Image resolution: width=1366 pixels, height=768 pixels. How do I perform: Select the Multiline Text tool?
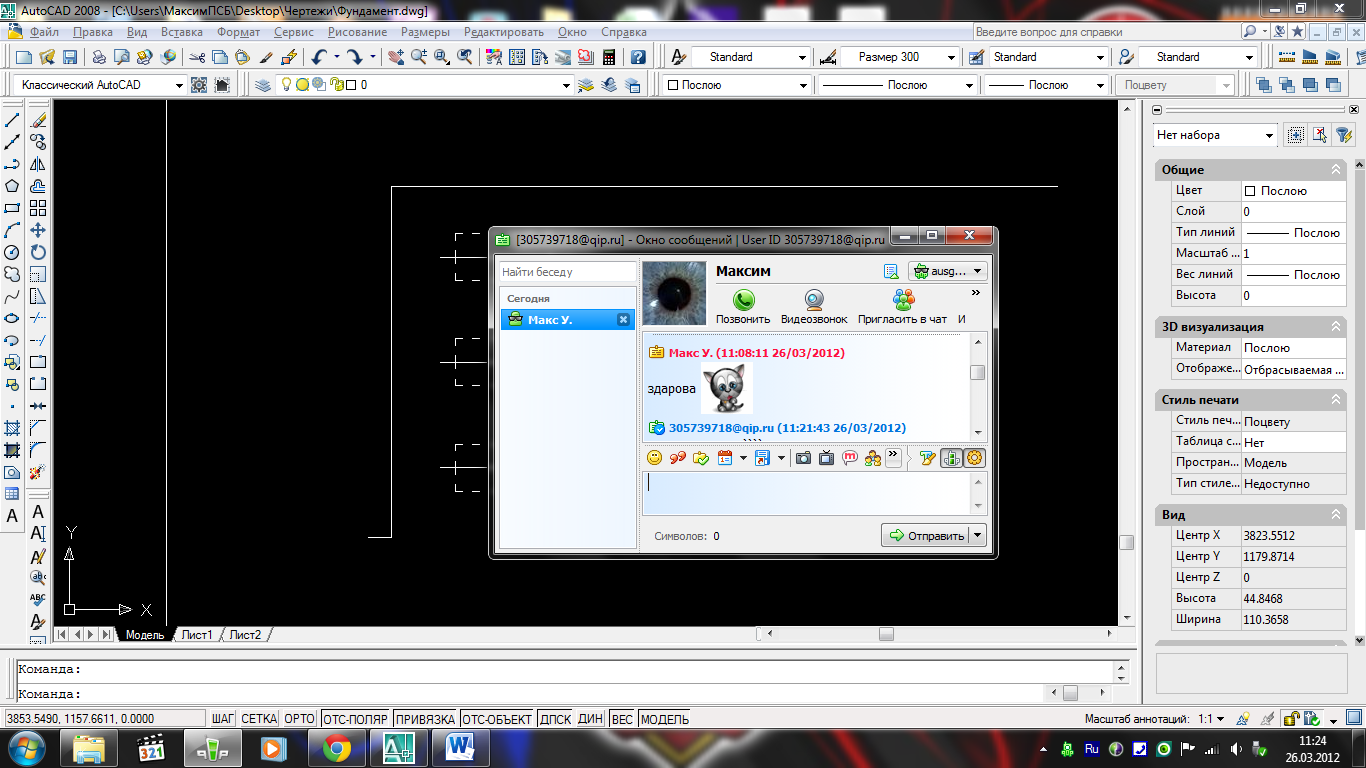point(13,516)
